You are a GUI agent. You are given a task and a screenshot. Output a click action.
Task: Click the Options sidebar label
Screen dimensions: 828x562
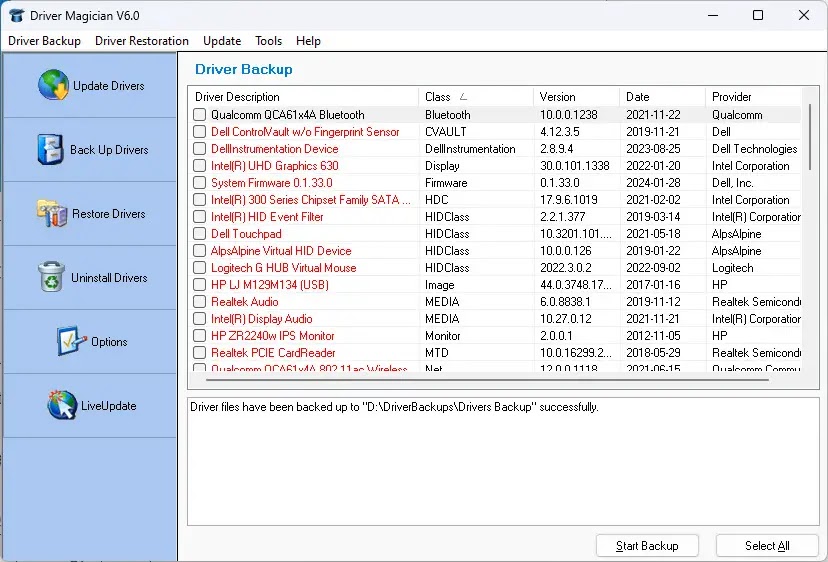tap(109, 342)
